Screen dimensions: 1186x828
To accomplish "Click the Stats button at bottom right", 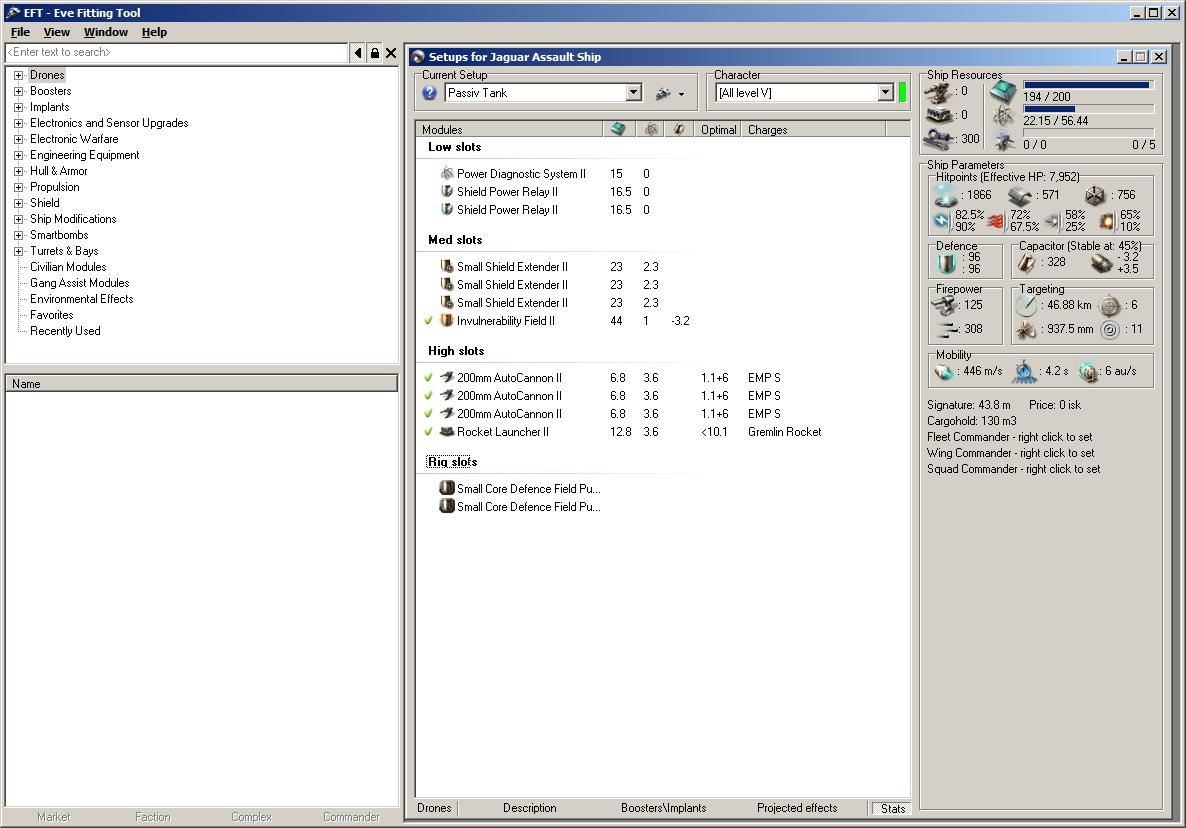I will [x=892, y=809].
